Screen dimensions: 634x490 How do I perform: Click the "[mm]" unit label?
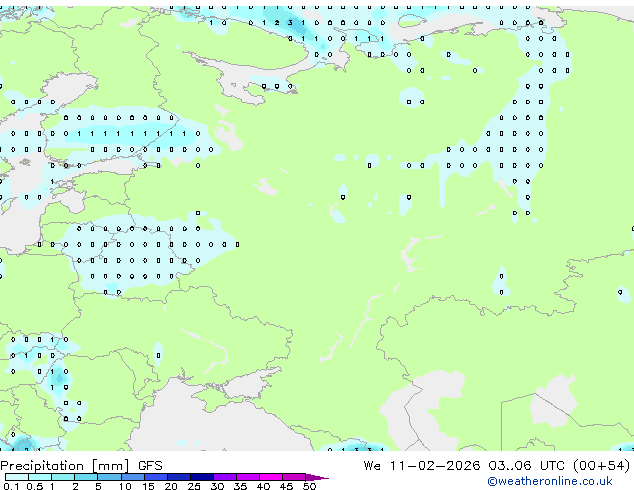click(x=110, y=466)
